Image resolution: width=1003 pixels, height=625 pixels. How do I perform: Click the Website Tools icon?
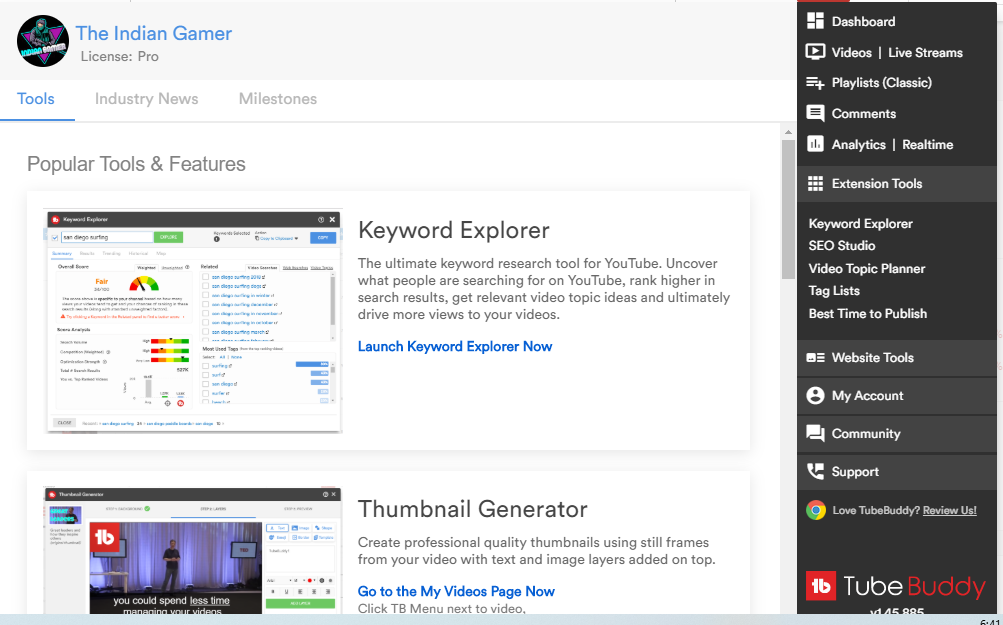815,358
